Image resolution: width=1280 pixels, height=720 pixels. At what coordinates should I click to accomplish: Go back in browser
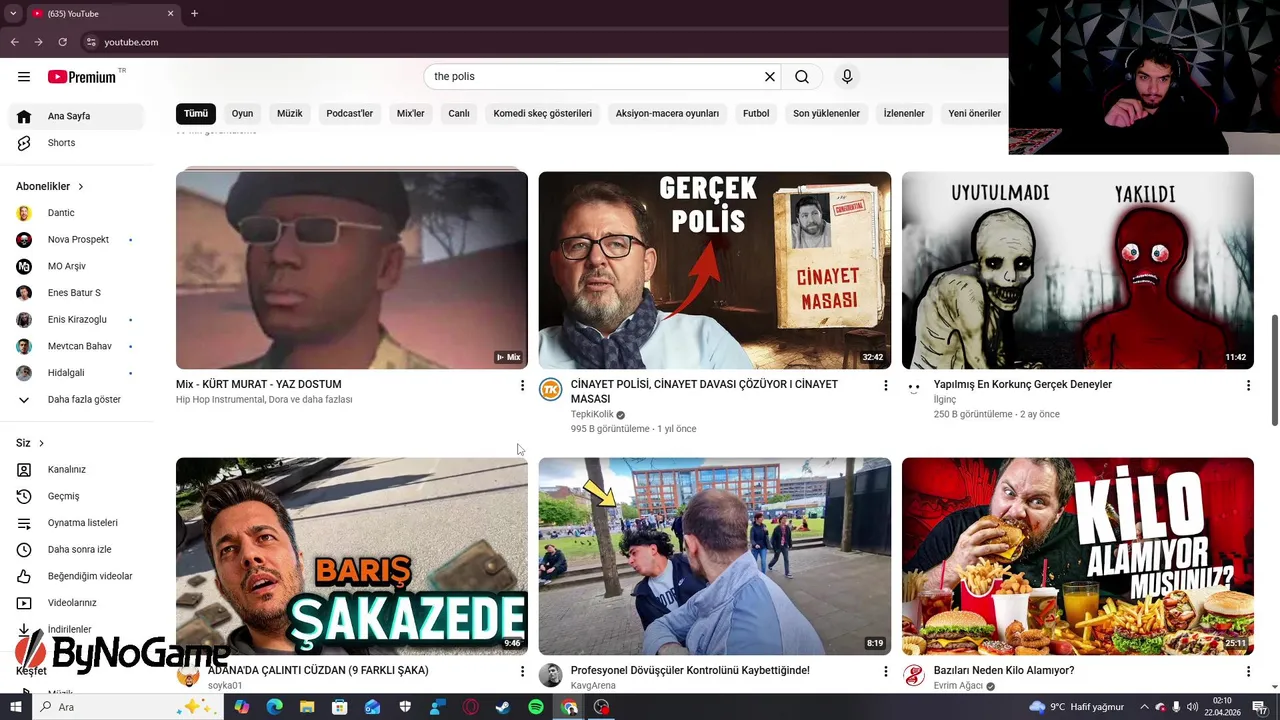coord(14,42)
